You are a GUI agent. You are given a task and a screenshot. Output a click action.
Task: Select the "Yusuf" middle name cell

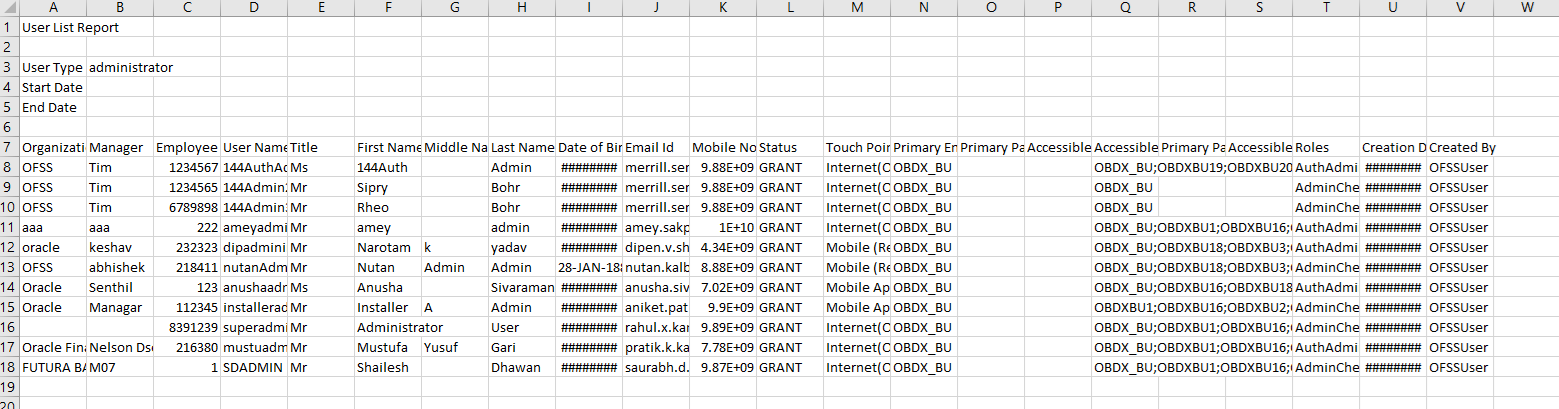454,347
